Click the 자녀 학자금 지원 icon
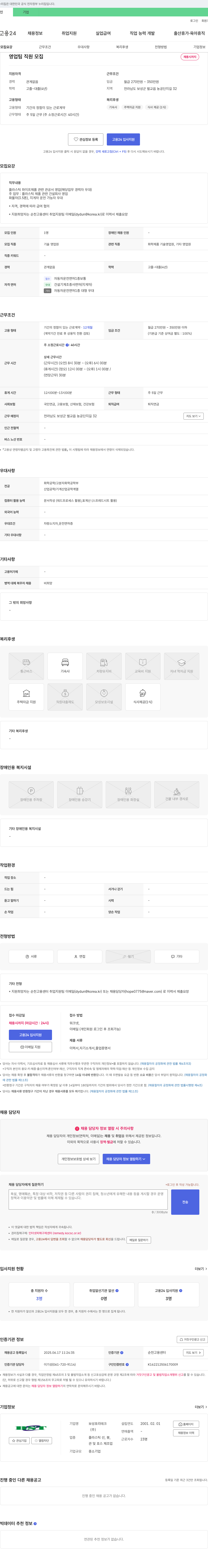208x1568 pixels. click(x=182, y=666)
